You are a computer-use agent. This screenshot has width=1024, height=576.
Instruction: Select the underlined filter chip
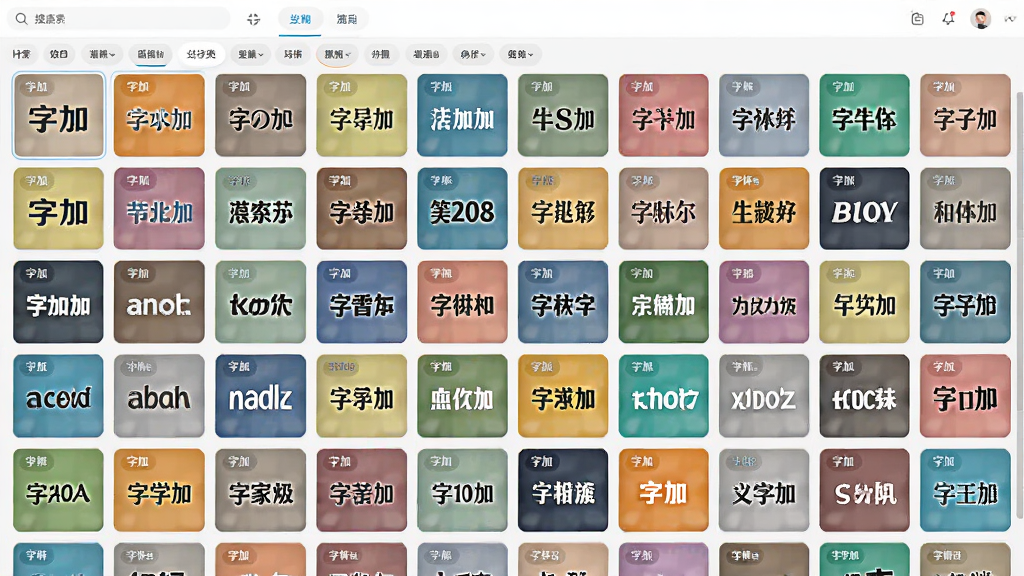151,54
